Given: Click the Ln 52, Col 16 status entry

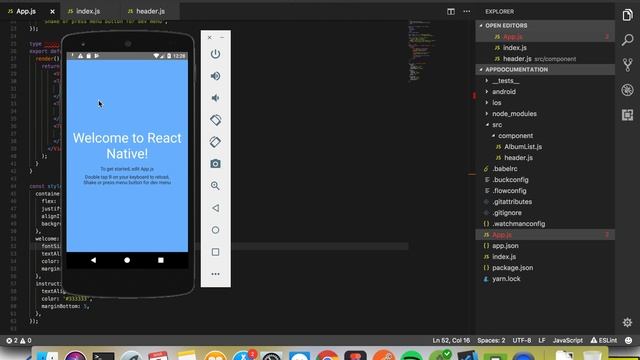Looking at the screenshot, I should pyautogui.click(x=451, y=340).
